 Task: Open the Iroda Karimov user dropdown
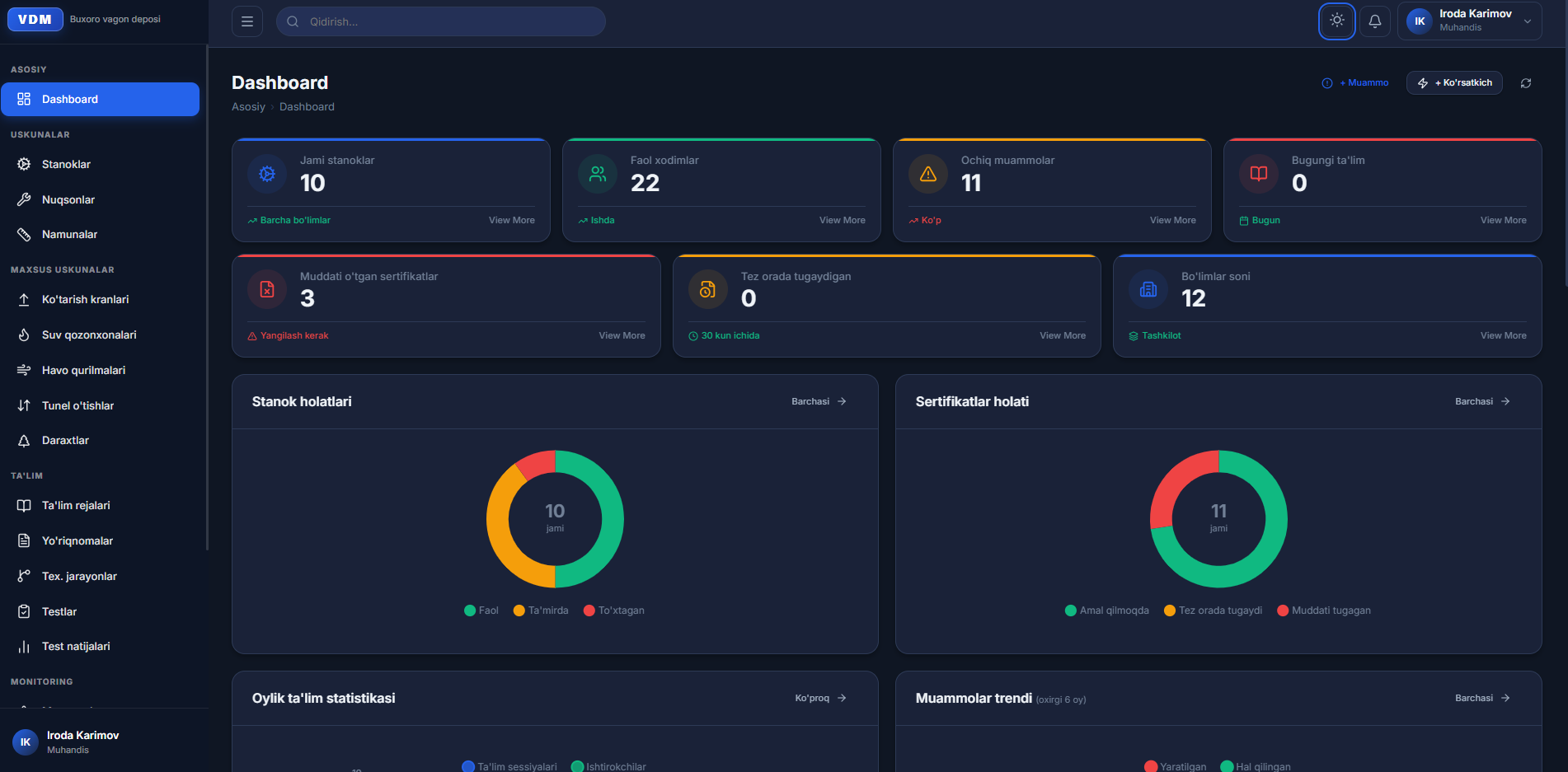point(1469,21)
